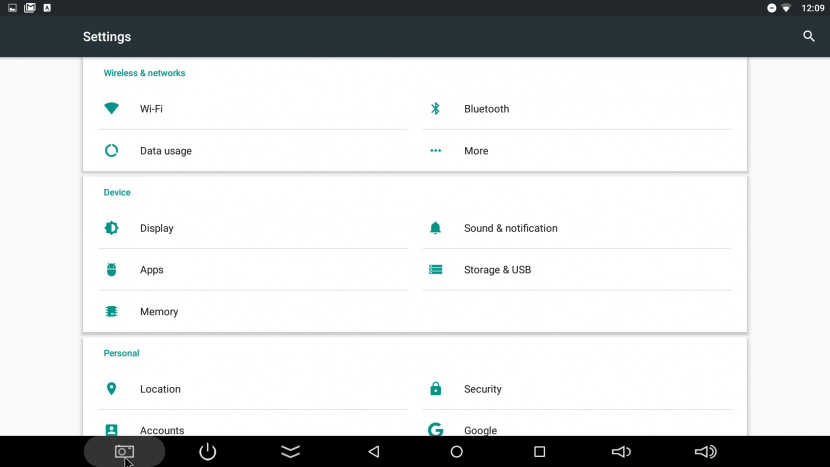830x467 pixels.
Task: Open the Wi-Fi text entry
Action: (x=151, y=109)
